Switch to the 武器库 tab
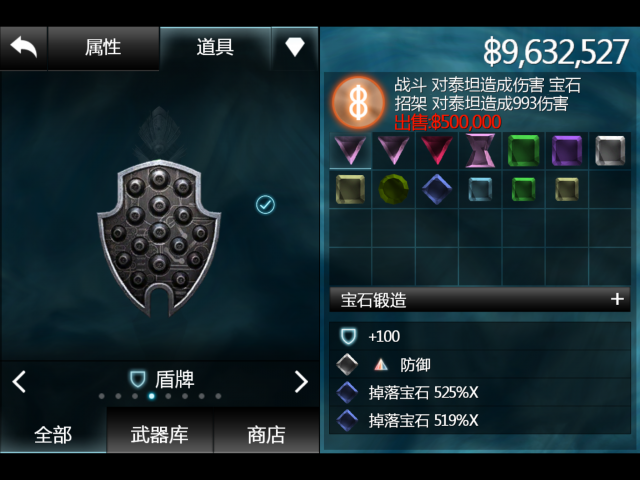This screenshot has width=640, height=480. [x=160, y=434]
